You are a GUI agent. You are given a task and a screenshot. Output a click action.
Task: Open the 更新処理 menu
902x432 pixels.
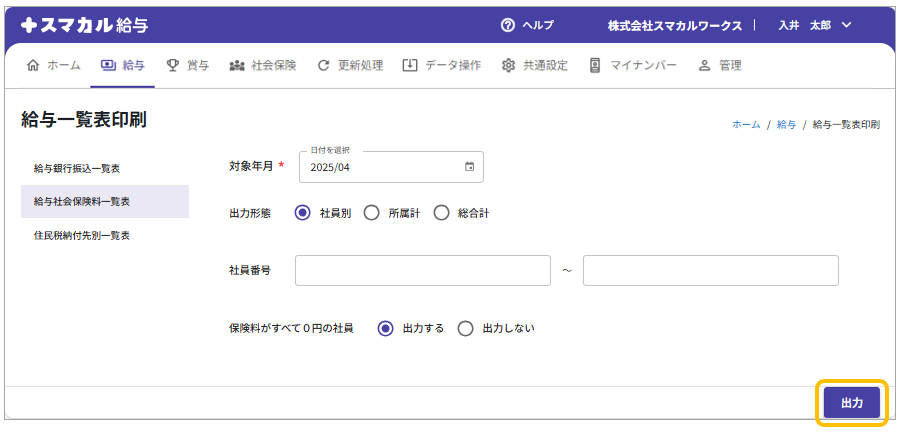pos(350,65)
